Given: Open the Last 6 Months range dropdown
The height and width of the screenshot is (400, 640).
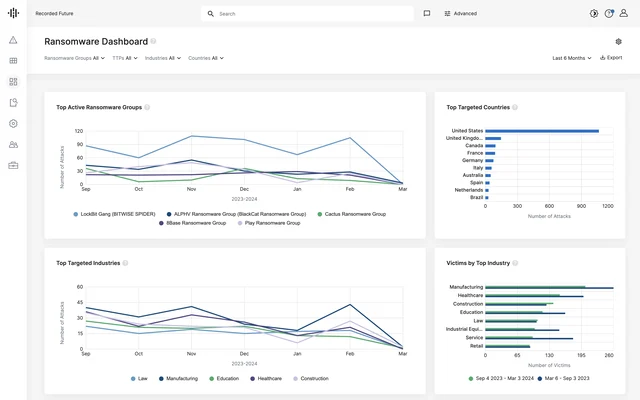Looking at the screenshot, I should (572, 58).
